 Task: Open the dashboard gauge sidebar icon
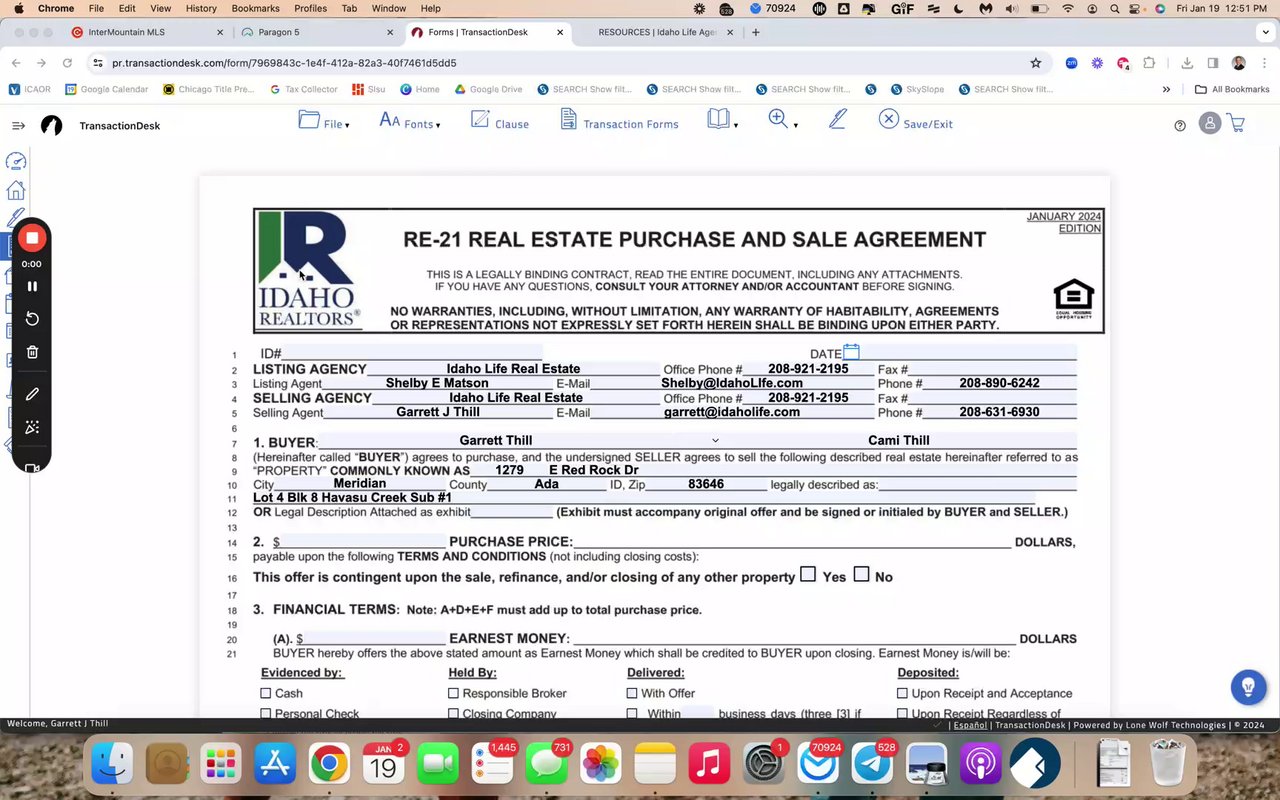click(x=16, y=161)
